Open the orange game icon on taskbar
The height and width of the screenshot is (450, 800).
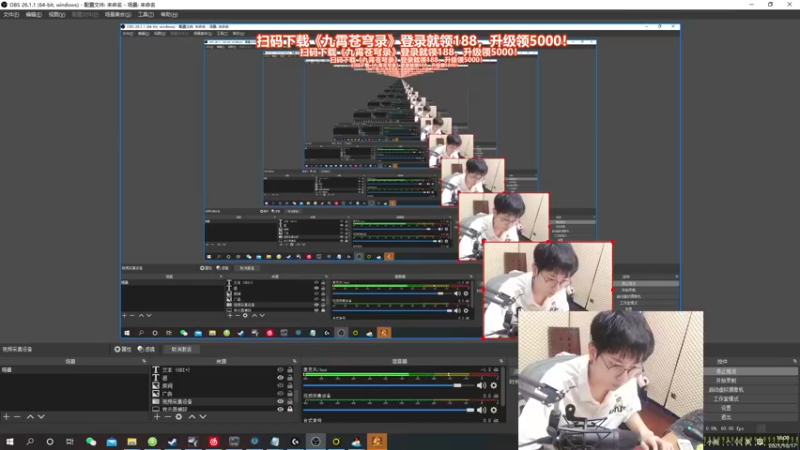[x=377, y=441]
